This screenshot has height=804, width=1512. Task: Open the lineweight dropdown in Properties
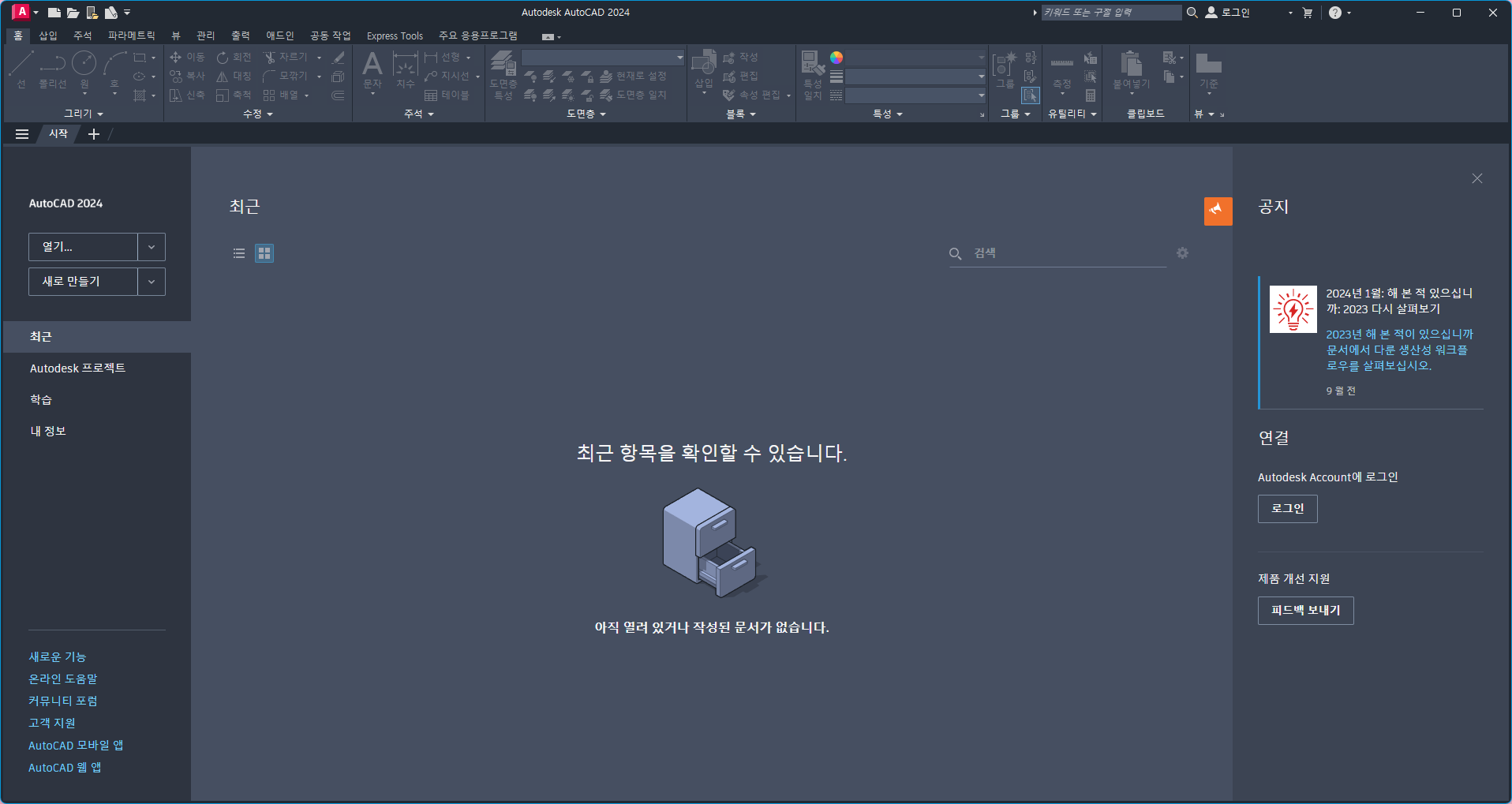pos(916,77)
